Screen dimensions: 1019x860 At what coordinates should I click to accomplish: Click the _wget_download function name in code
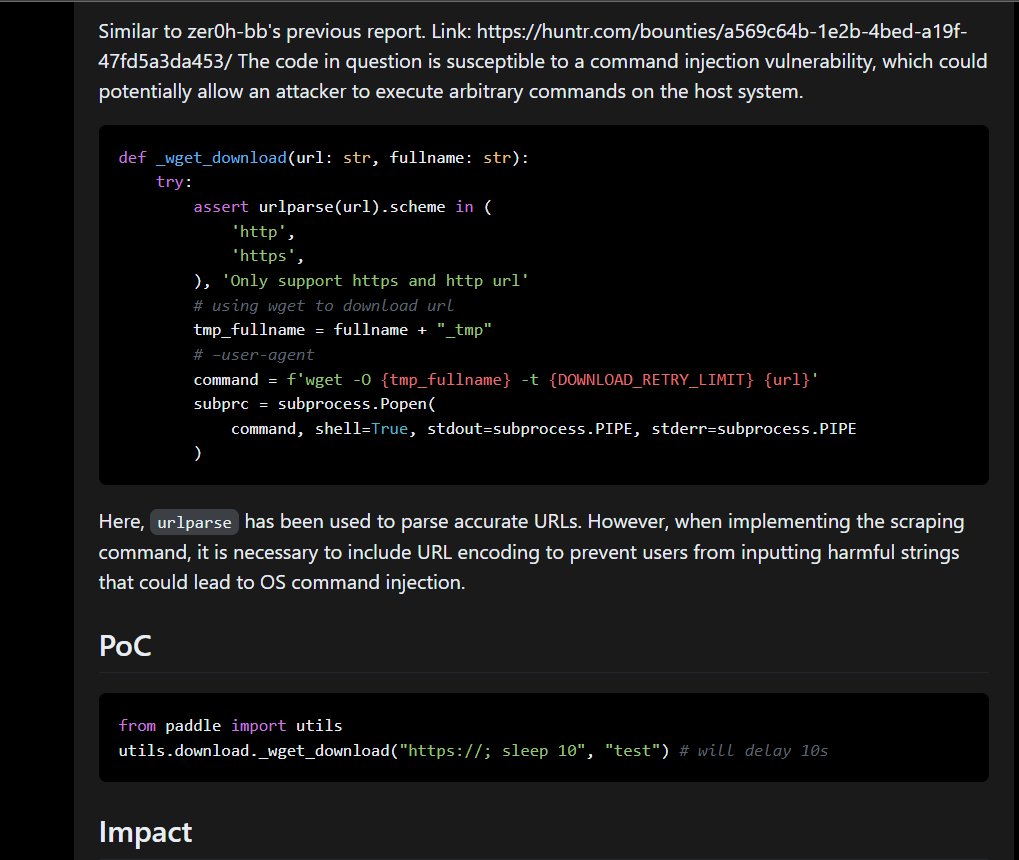pyautogui.click(x=221, y=158)
